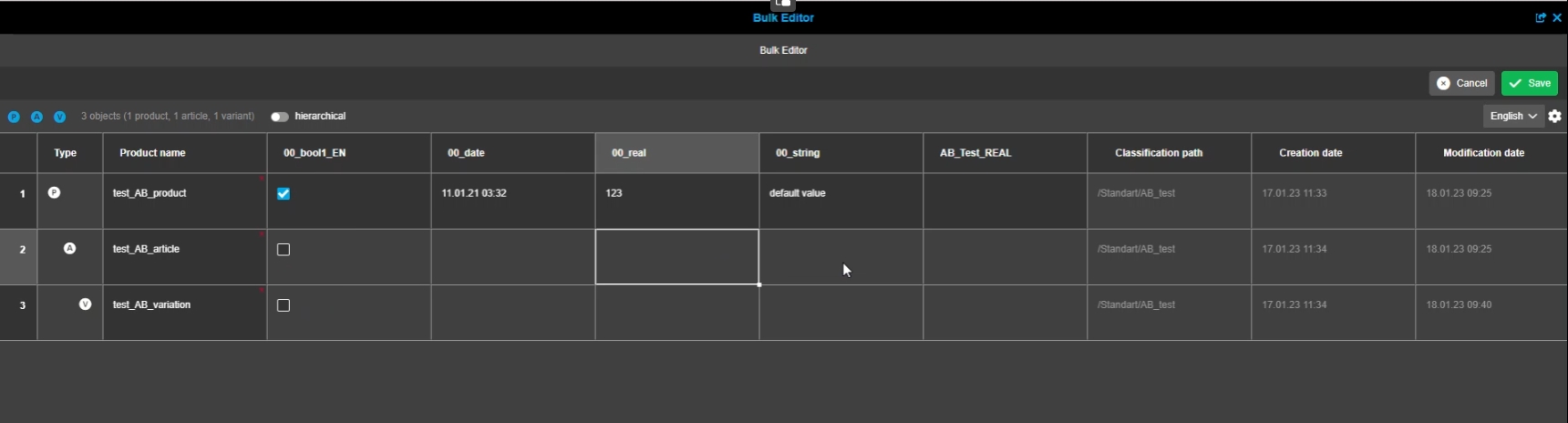Select the test_AB_product name cell
The image size is (1568, 423).
click(185, 201)
